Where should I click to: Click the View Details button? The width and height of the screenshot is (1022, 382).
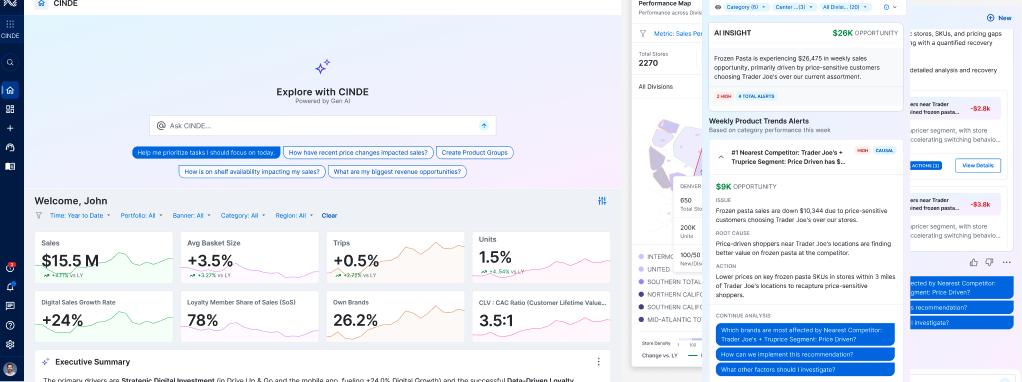click(x=978, y=166)
